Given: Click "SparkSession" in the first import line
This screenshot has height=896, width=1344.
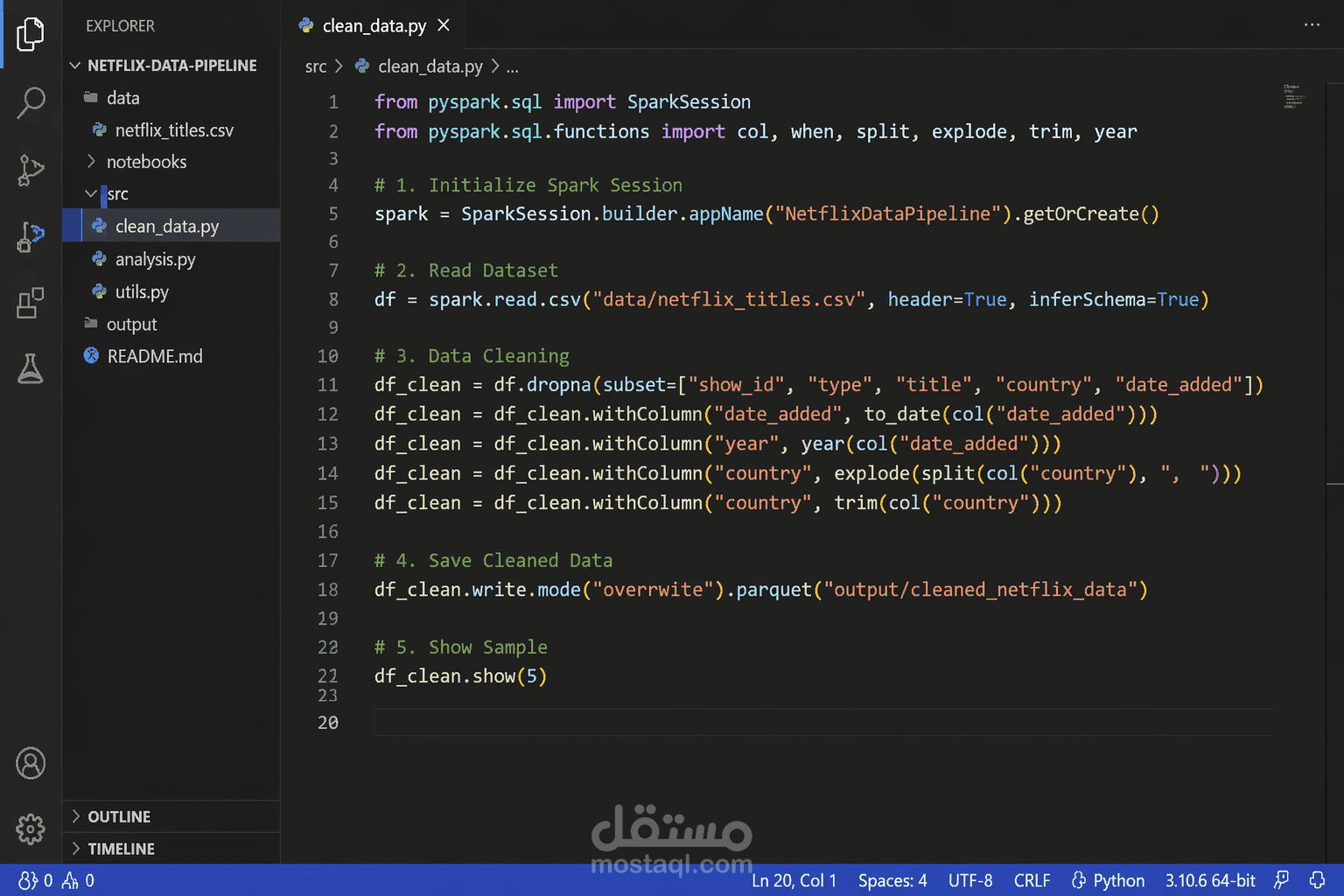Looking at the screenshot, I should click(689, 102).
